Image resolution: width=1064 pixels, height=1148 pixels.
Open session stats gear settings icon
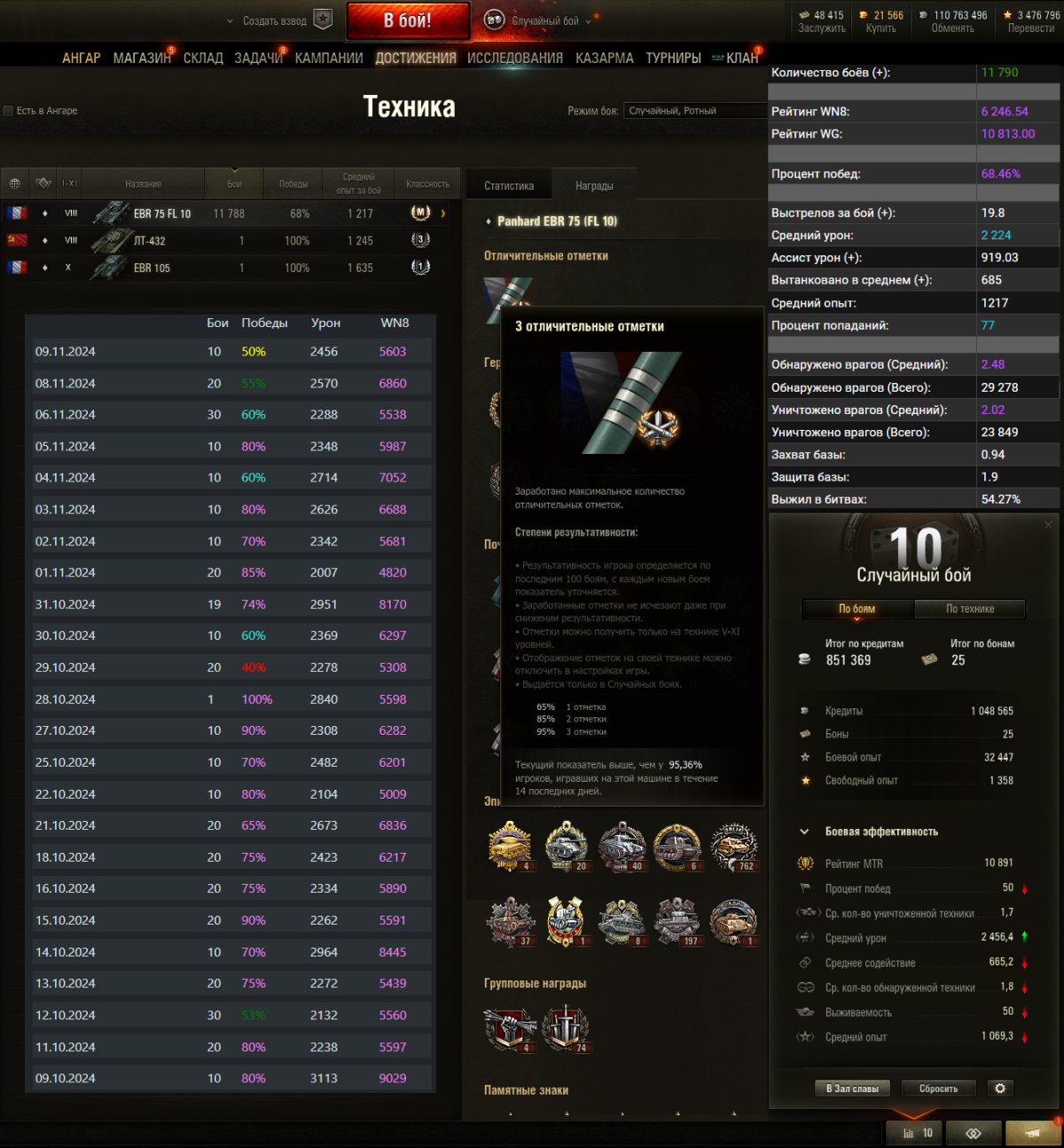coord(1000,1089)
